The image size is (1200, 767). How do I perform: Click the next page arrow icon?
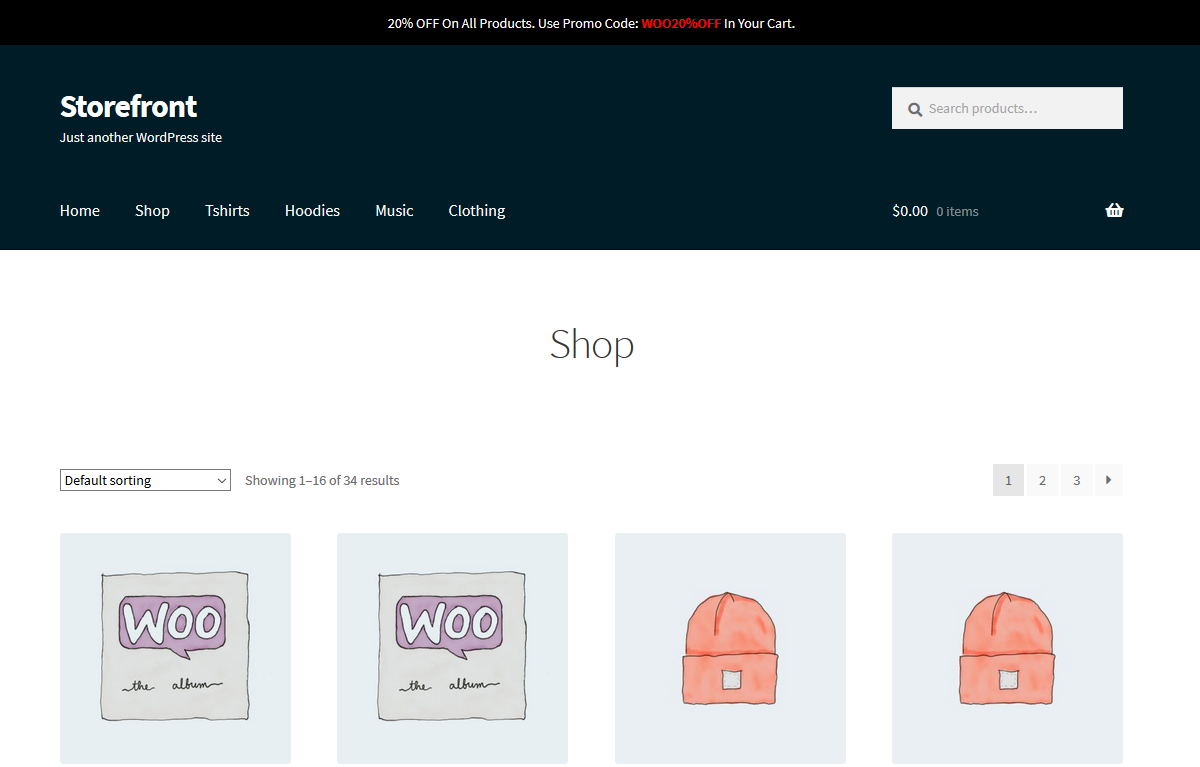tap(1109, 480)
